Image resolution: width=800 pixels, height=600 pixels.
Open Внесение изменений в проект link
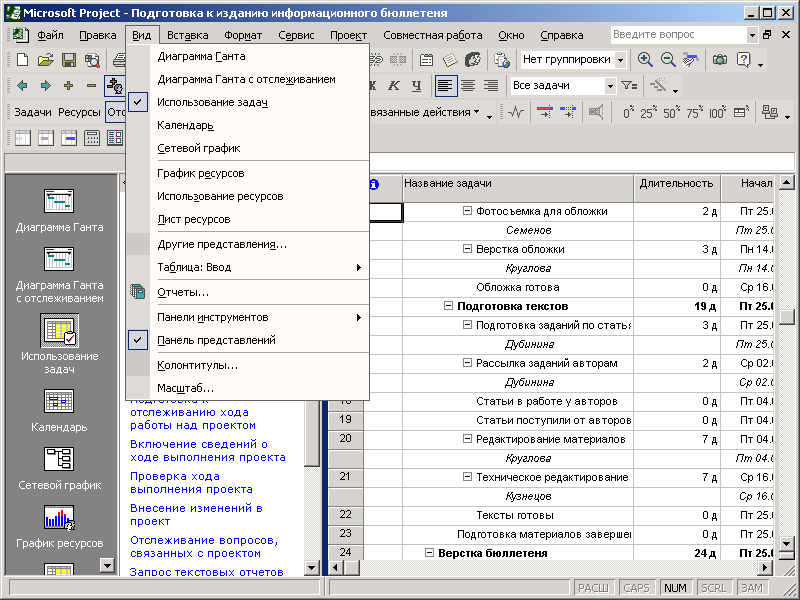pos(196,515)
